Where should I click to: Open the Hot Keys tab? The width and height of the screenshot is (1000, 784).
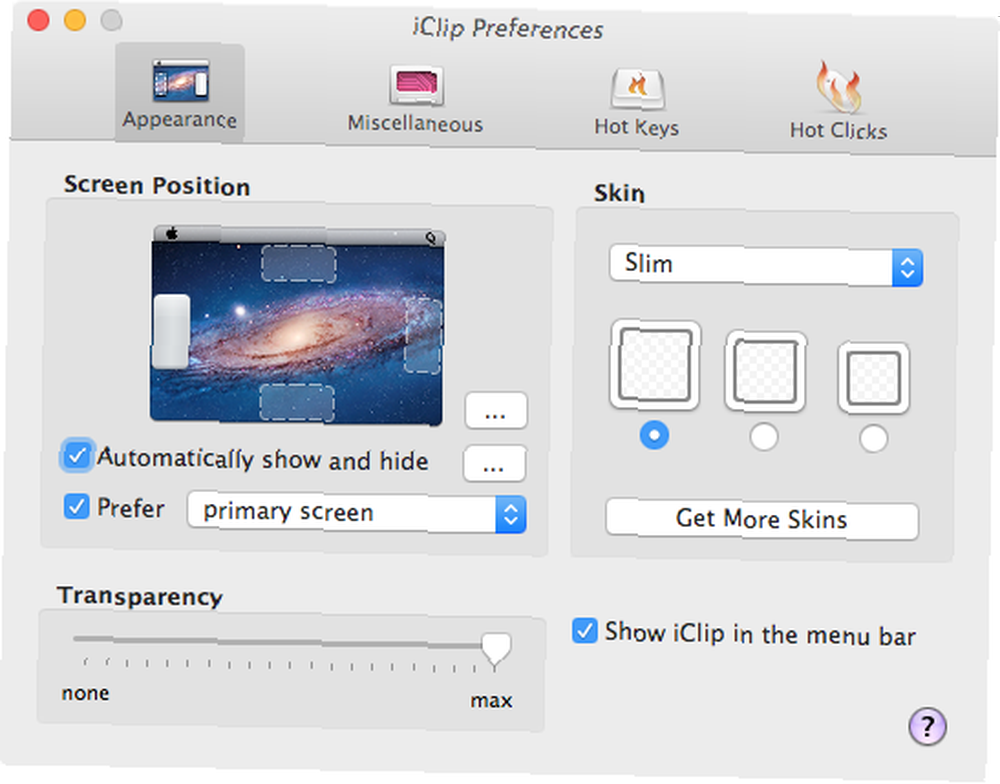click(636, 103)
